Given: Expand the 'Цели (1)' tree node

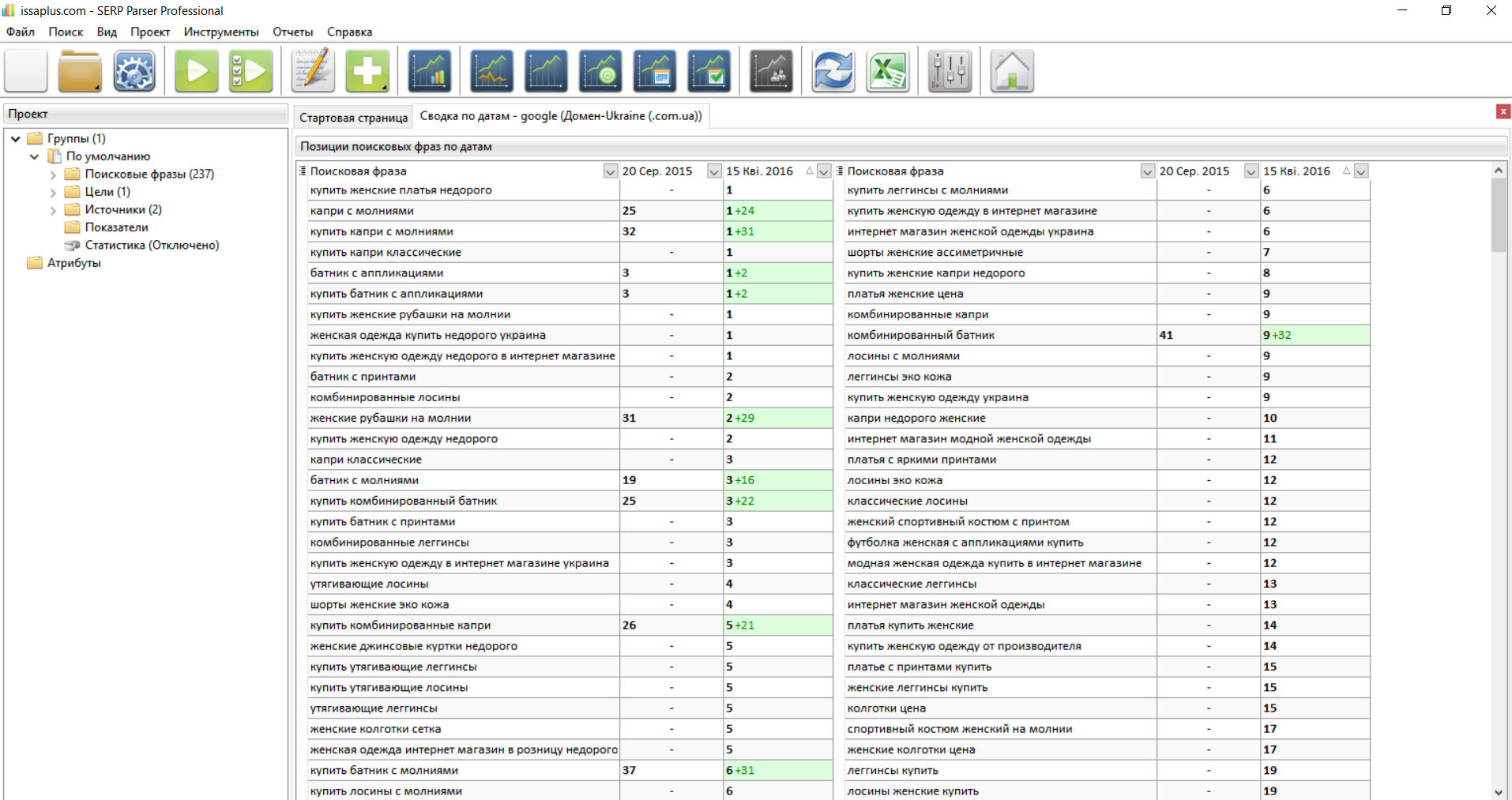Looking at the screenshot, I should tap(53, 193).
